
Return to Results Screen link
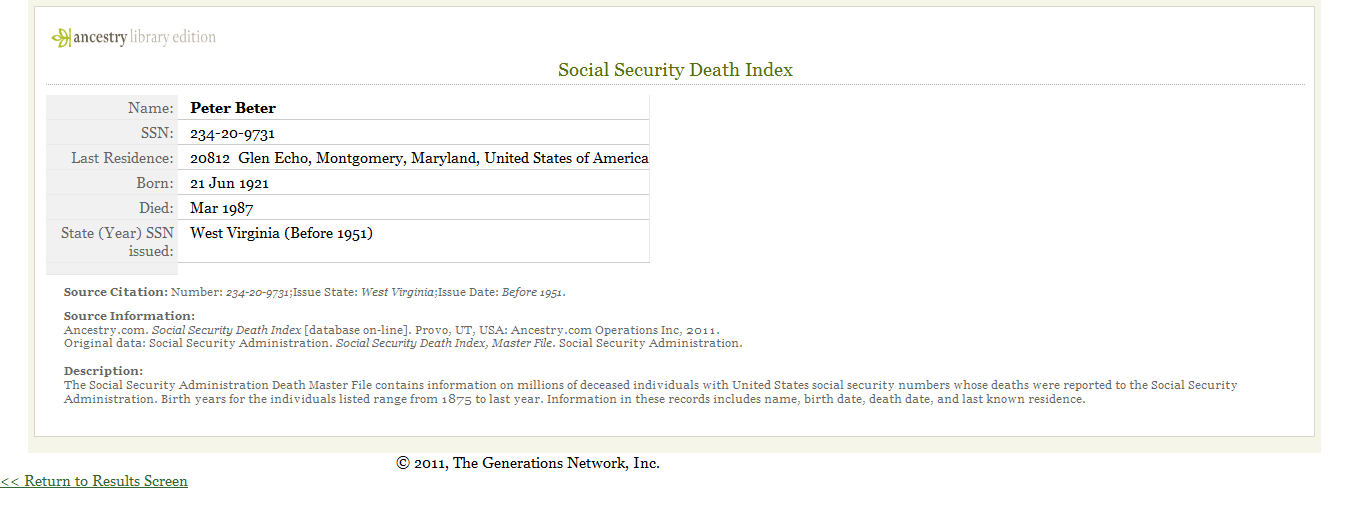tap(94, 481)
